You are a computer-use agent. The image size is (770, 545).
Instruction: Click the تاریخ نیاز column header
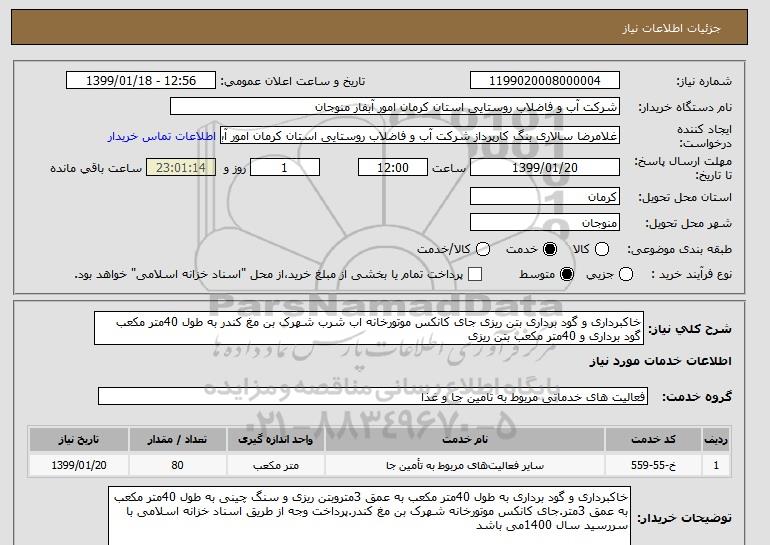click(79, 439)
